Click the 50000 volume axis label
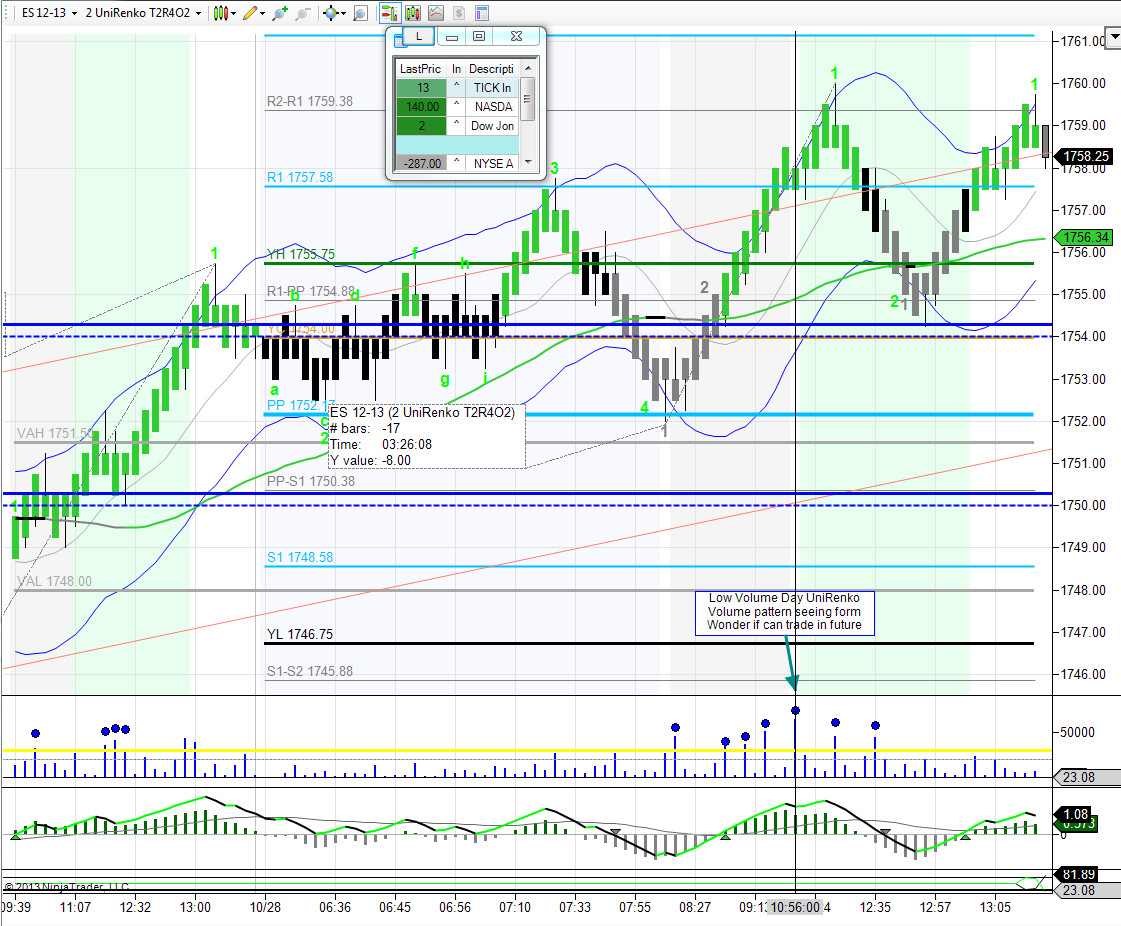The image size is (1121, 926). (1077, 732)
